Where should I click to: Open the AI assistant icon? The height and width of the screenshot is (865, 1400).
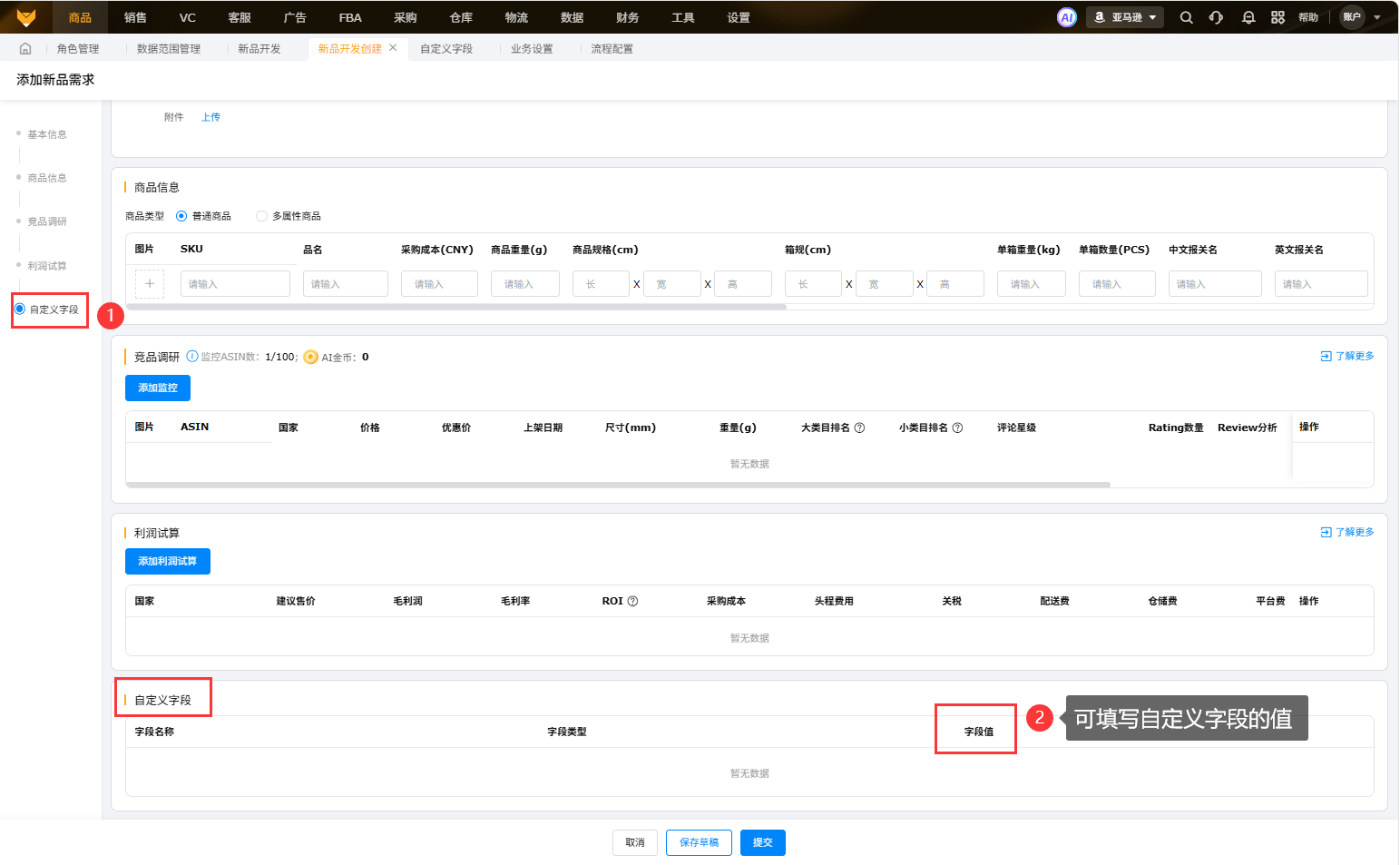click(x=1067, y=17)
